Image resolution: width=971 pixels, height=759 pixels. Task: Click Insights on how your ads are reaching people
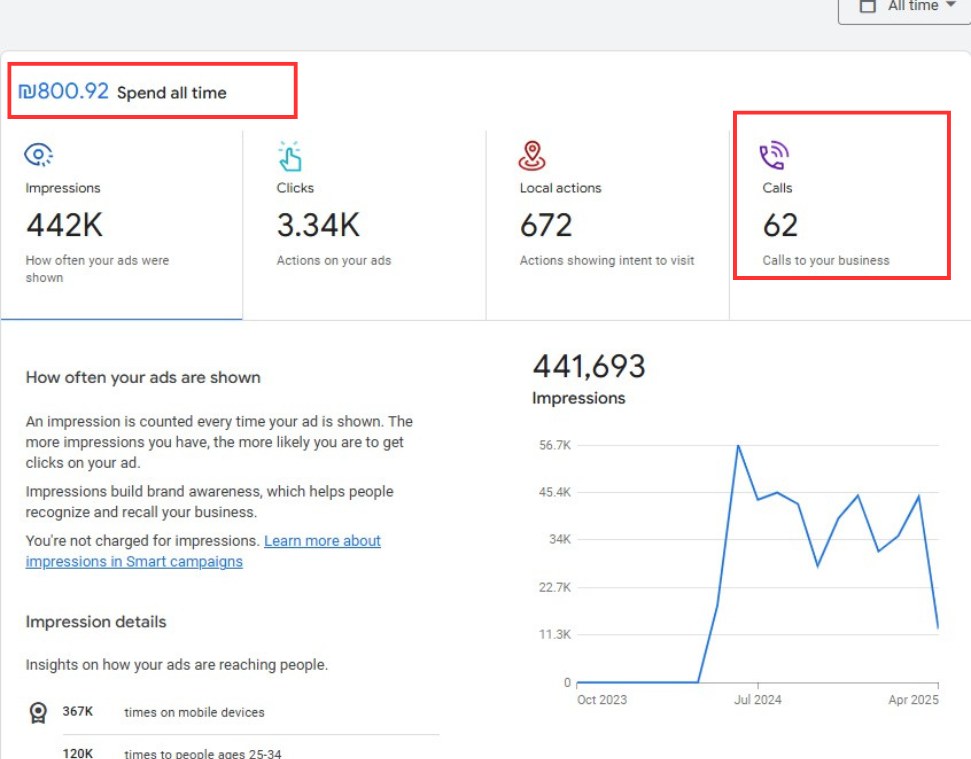[x=176, y=665]
